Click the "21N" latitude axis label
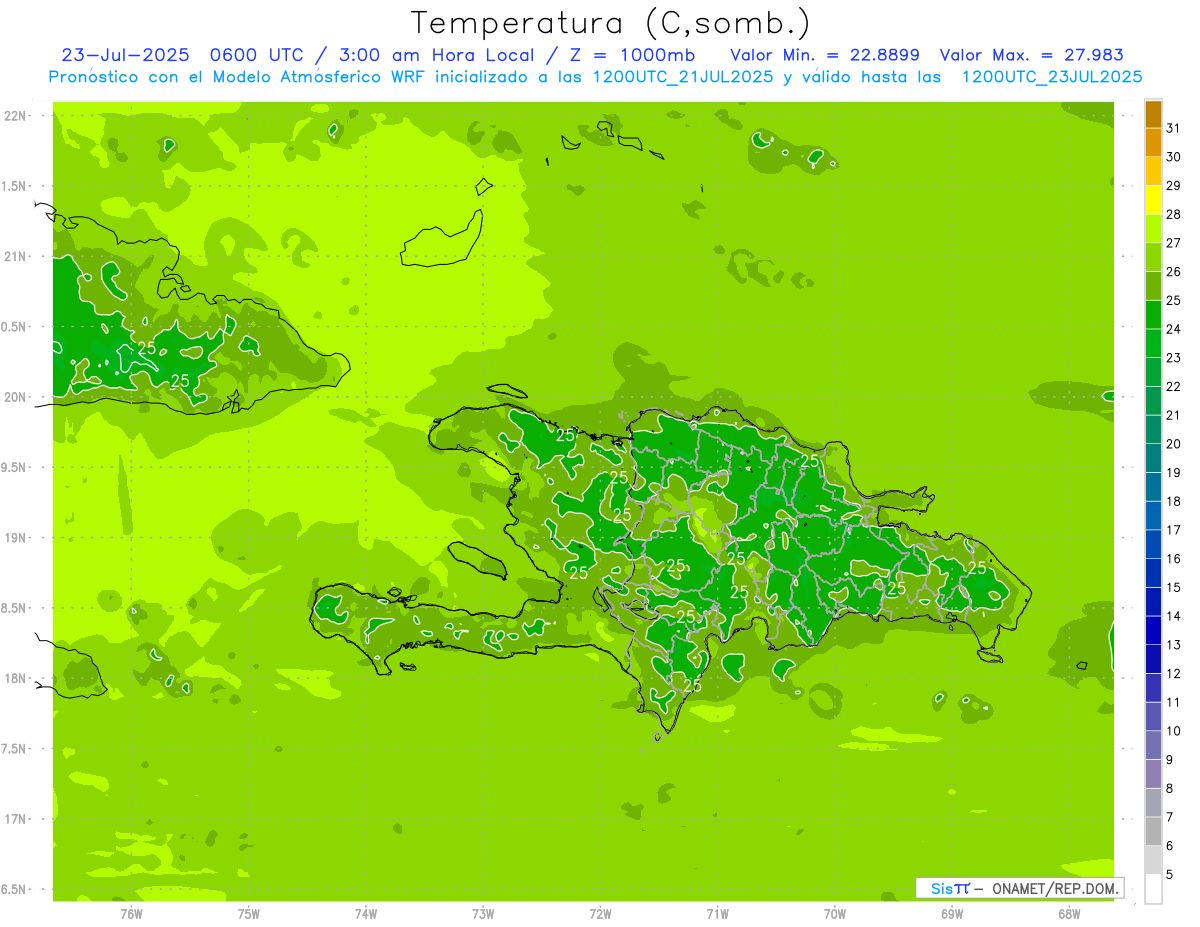The height and width of the screenshot is (927, 1200). 15,256
